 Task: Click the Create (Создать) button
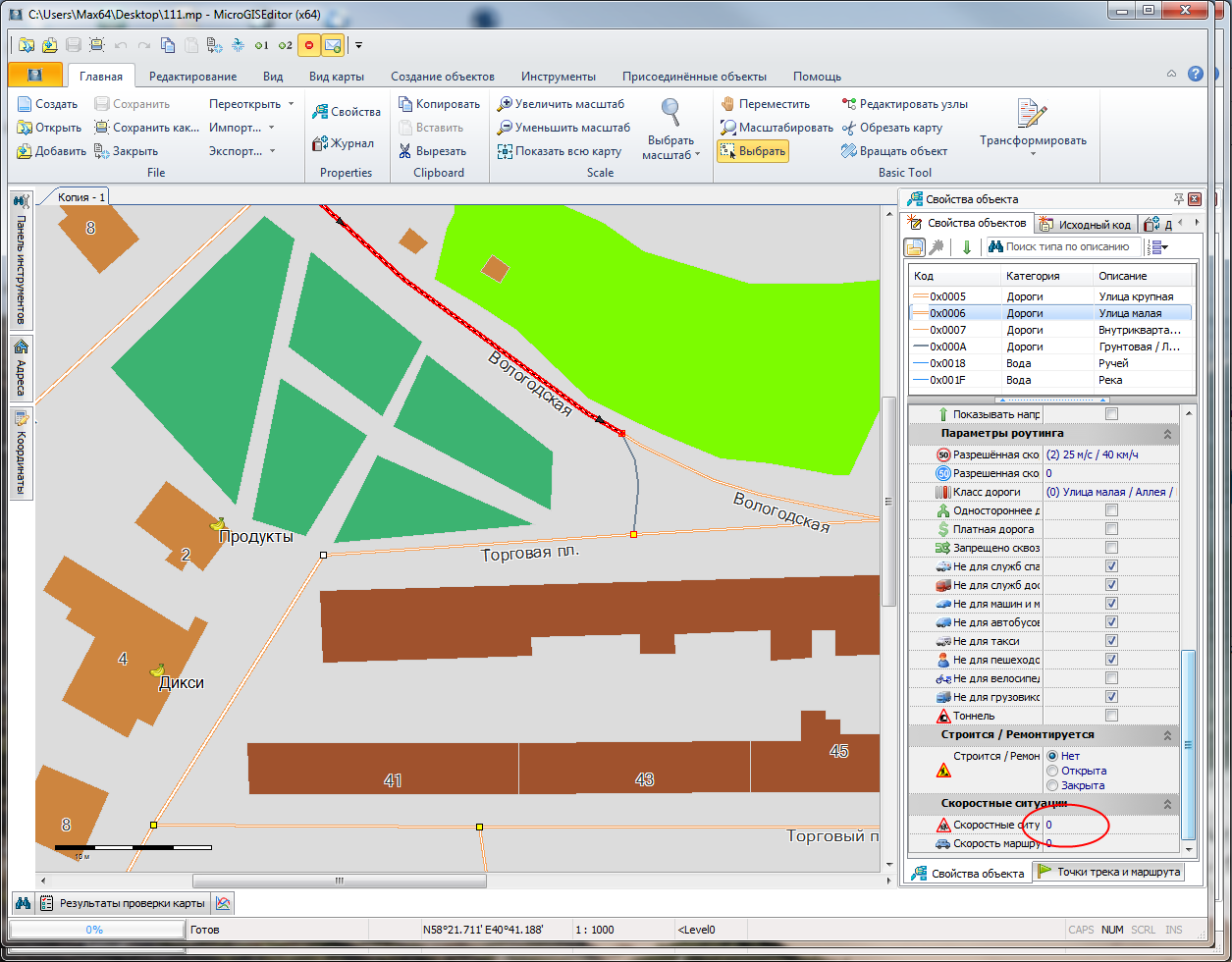47,104
